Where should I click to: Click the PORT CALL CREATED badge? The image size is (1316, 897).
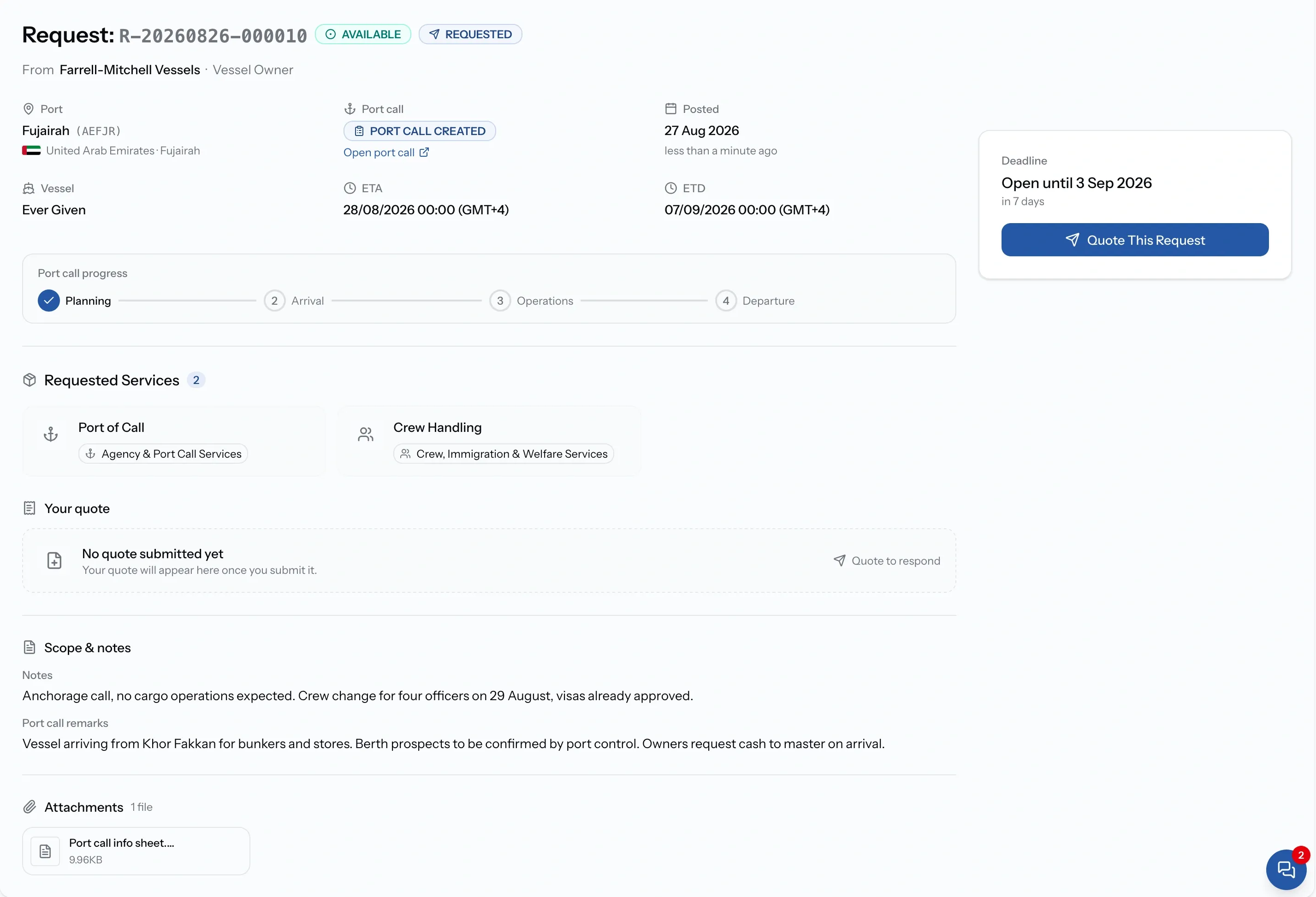(420, 131)
